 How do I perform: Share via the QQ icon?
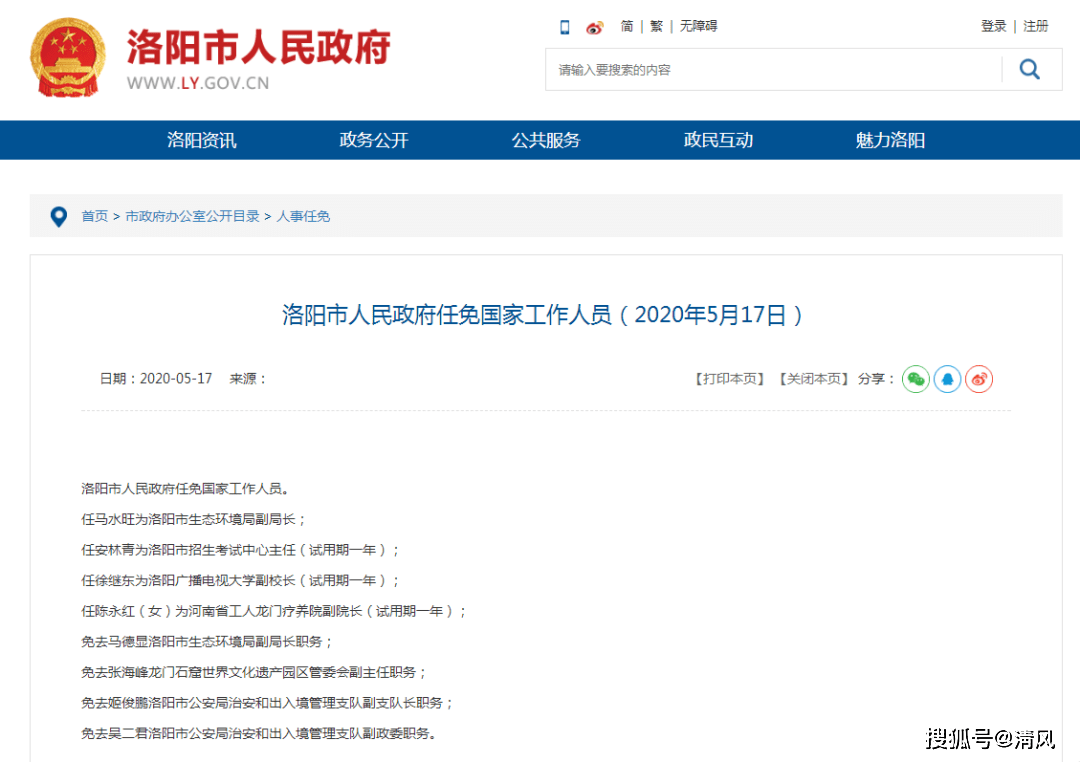point(947,379)
